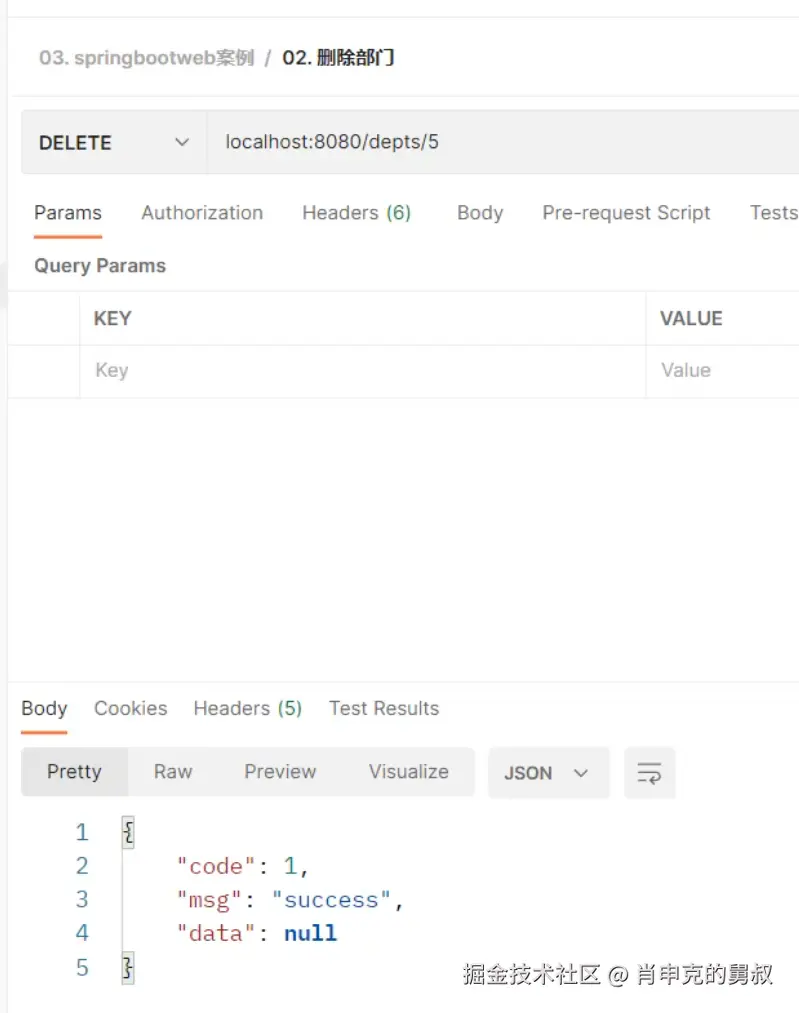
Task: Select the Params tab
Action: point(68,213)
